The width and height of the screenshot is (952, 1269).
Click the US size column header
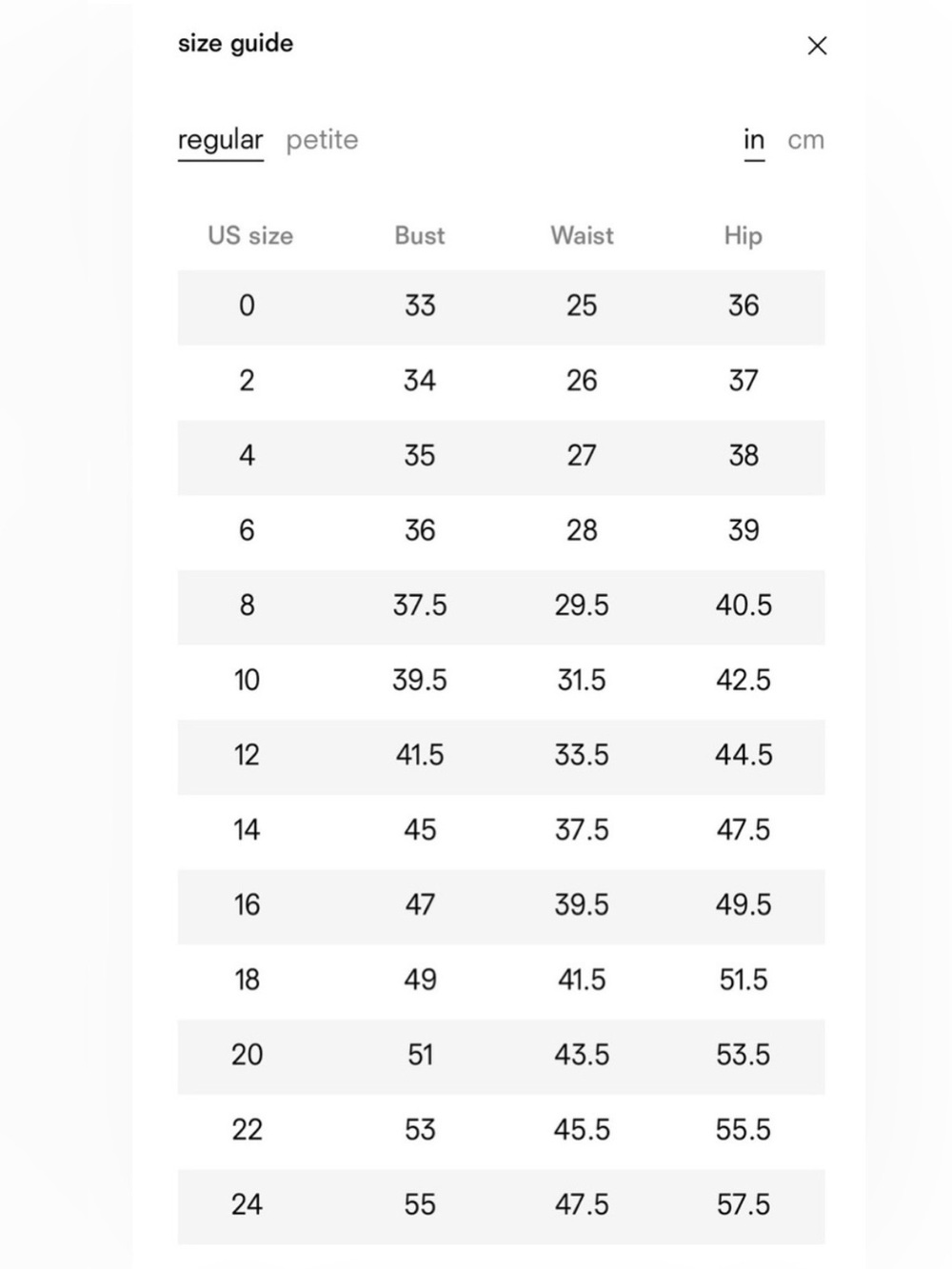(250, 235)
